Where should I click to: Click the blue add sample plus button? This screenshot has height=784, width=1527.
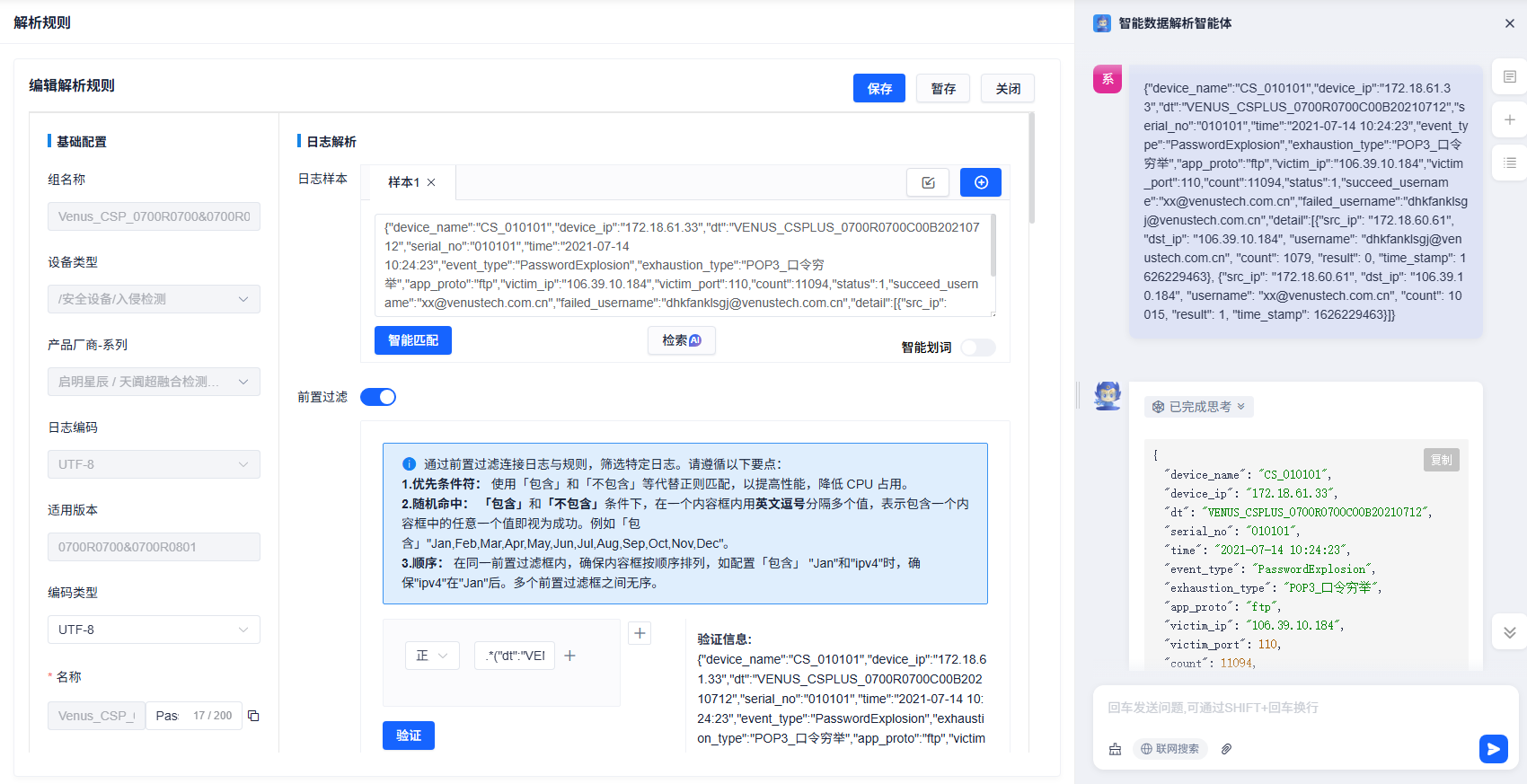(x=981, y=182)
